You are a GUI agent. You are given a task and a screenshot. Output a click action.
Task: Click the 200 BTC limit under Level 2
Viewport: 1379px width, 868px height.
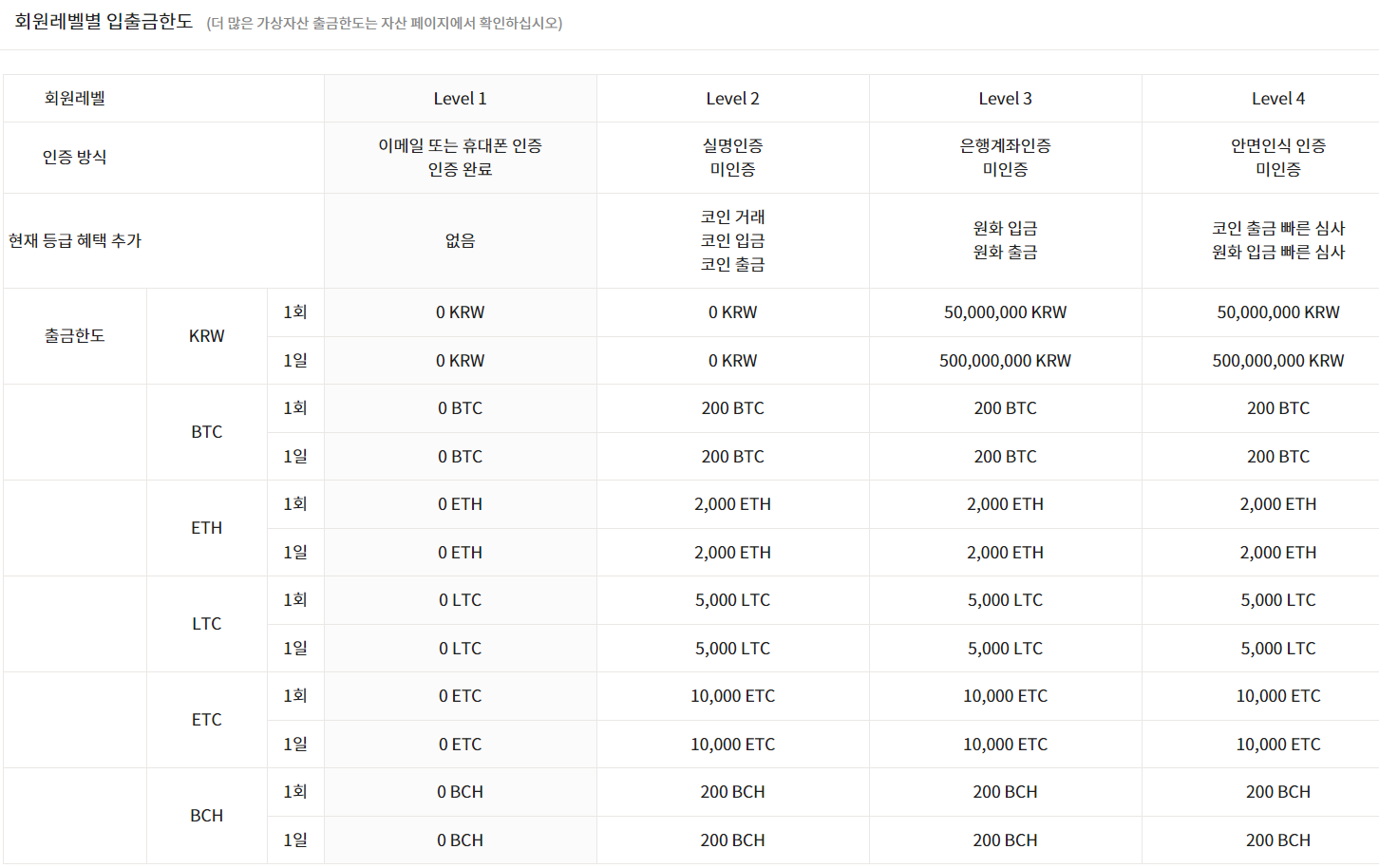pos(731,407)
